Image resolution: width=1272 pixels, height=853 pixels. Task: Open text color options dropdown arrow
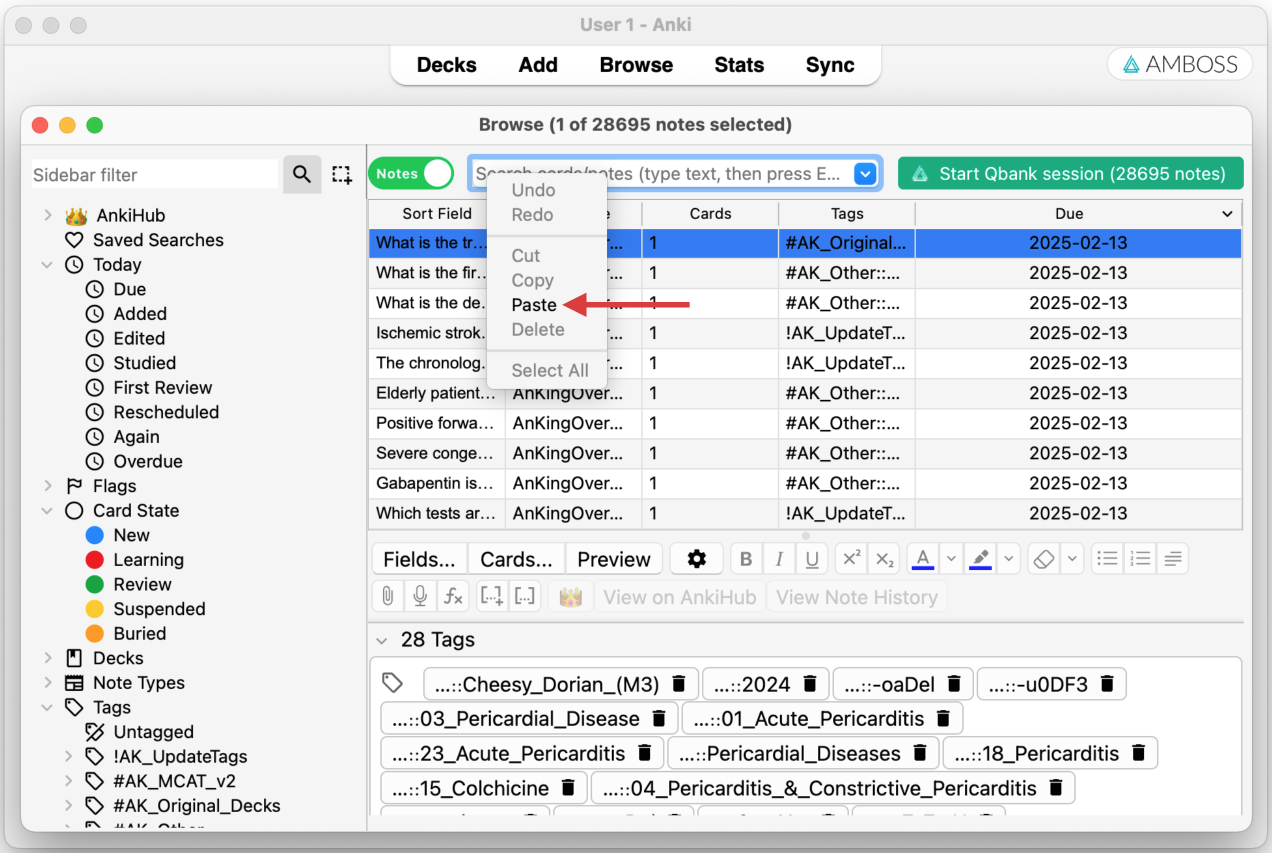click(951, 559)
